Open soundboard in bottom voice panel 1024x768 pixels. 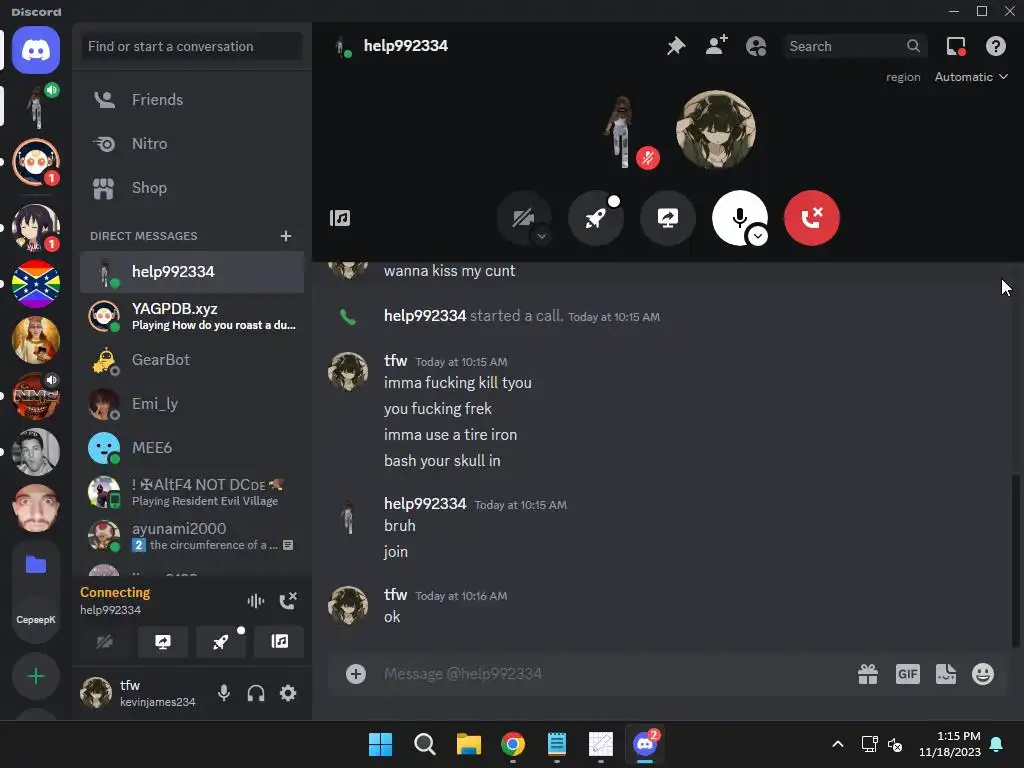(x=279, y=642)
